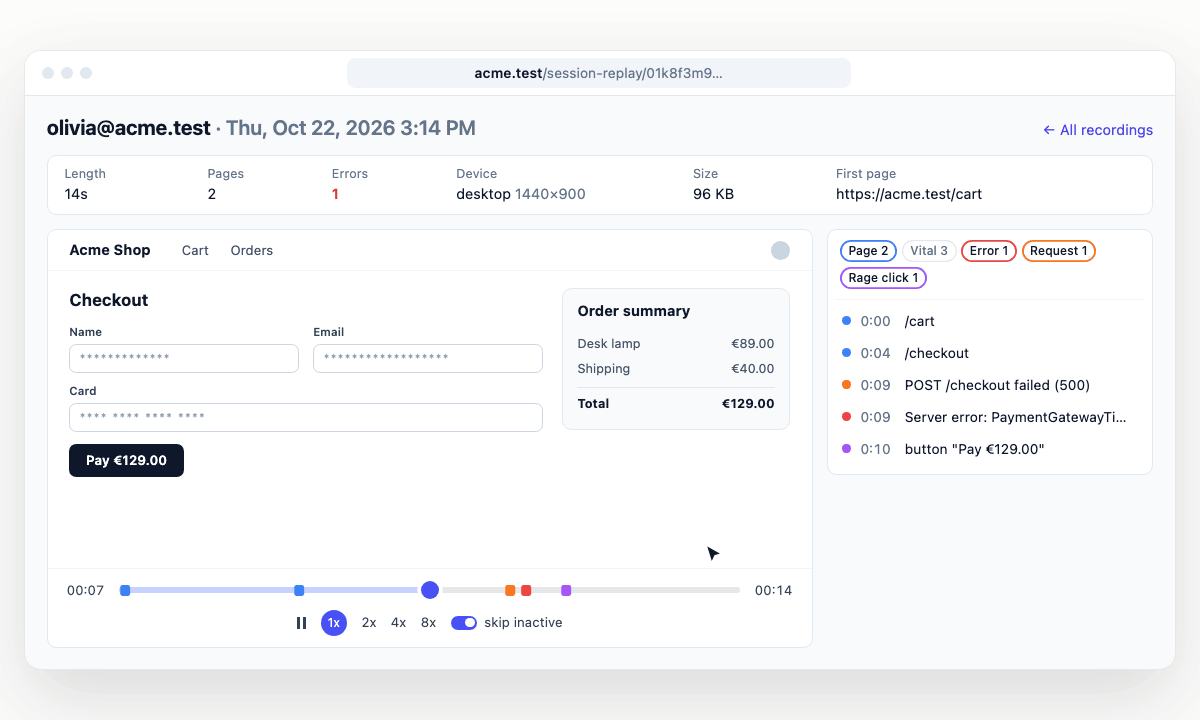Jump to the purple rage click timeline marker
Screen dimensions: 1200x720
click(566, 590)
